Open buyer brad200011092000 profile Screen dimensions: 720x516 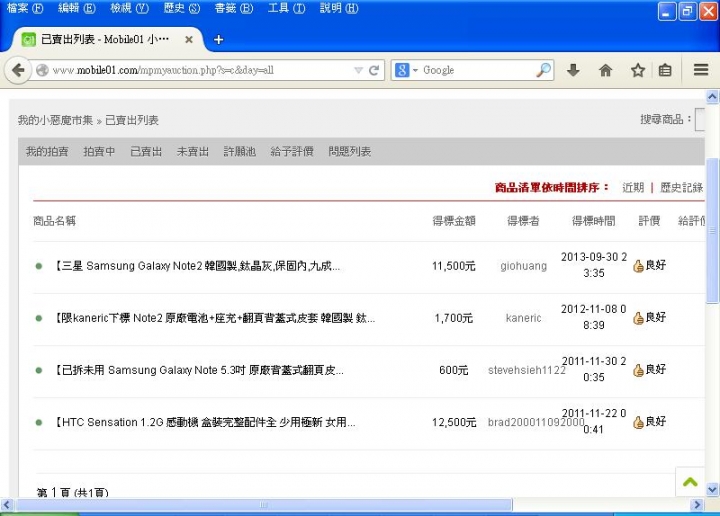535,422
